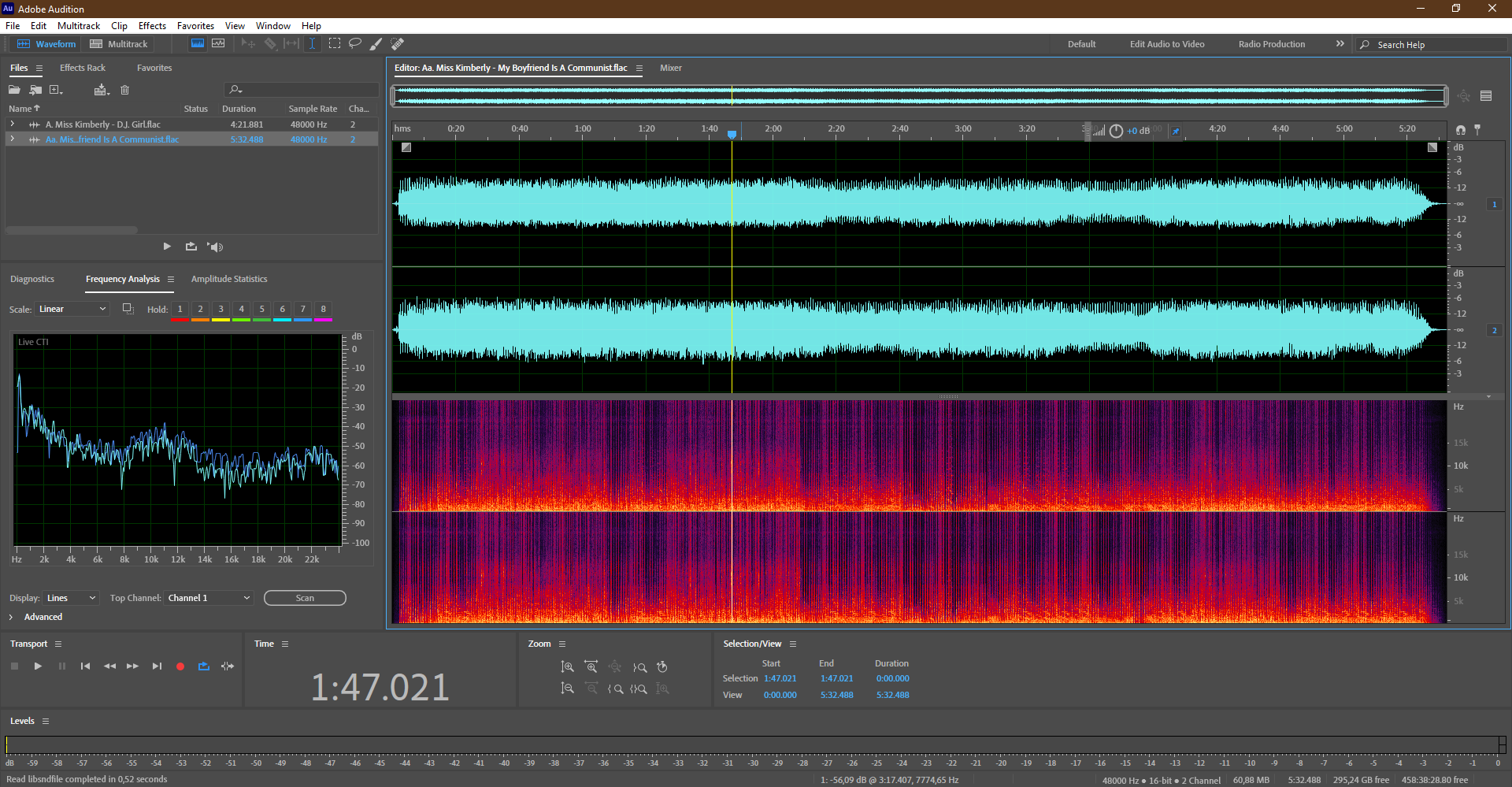Switch to Waveform view button
Image resolution: width=1512 pixels, height=787 pixels.
46,44
